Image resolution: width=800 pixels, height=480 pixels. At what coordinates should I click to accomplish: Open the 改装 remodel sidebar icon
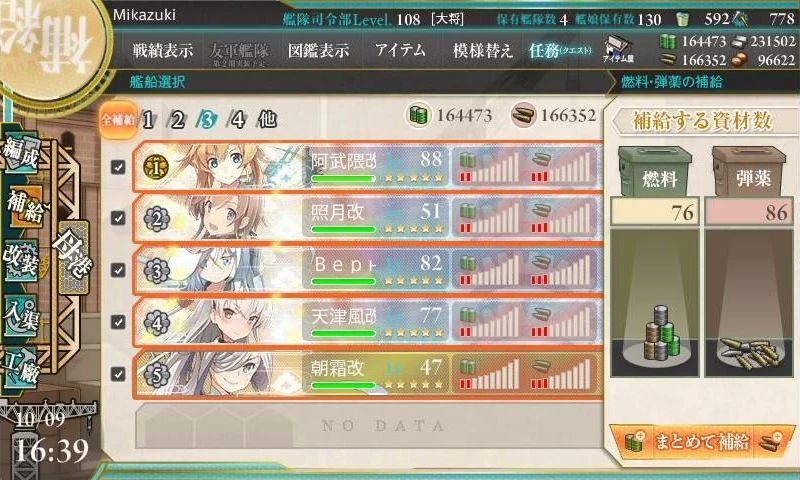[x=21, y=260]
